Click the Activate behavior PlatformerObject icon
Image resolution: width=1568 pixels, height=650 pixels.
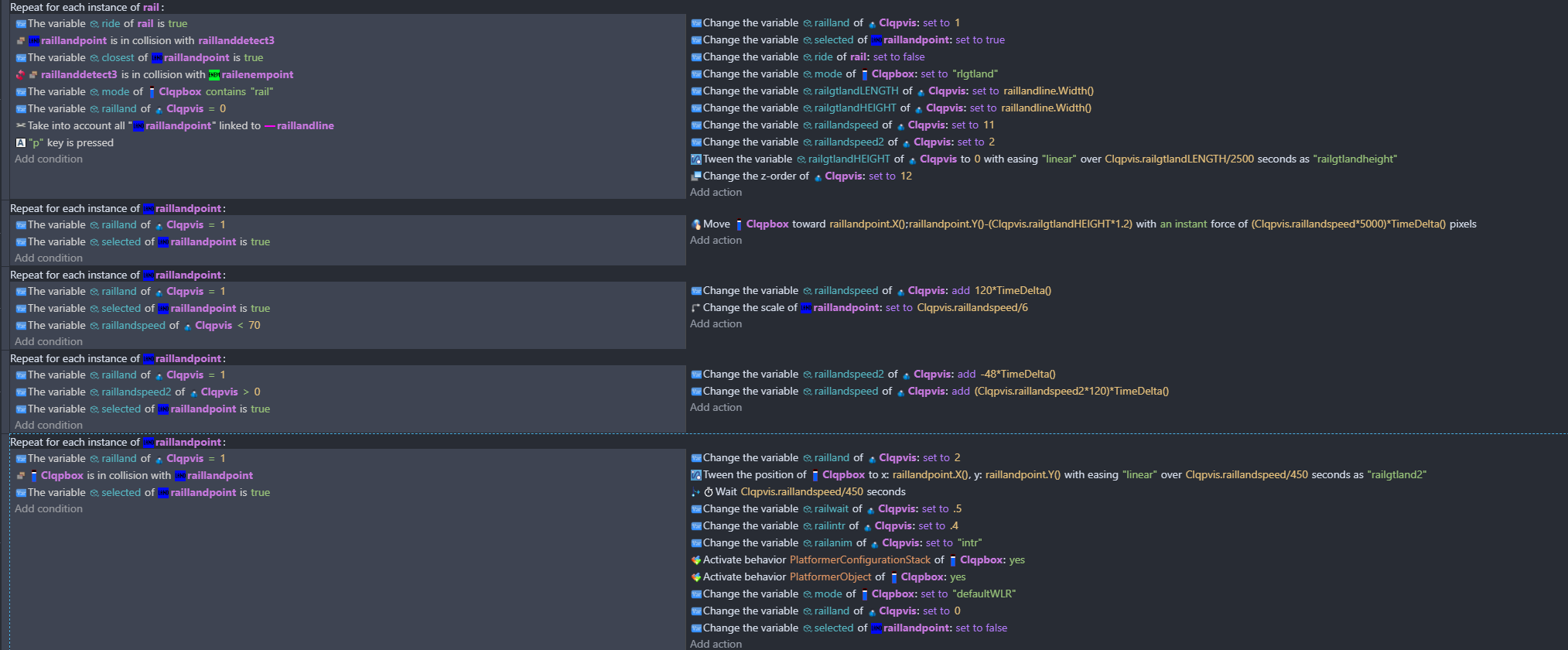click(695, 577)
